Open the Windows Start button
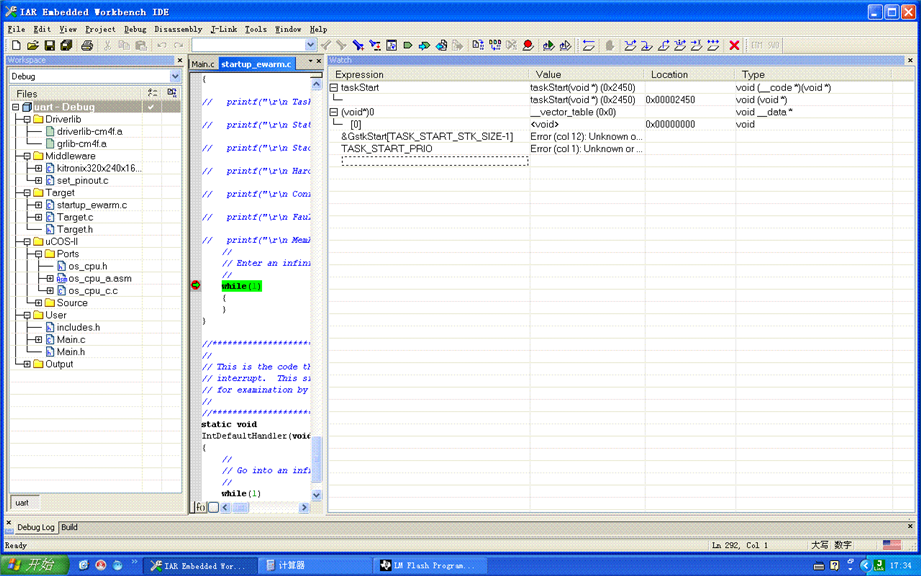 34,565
